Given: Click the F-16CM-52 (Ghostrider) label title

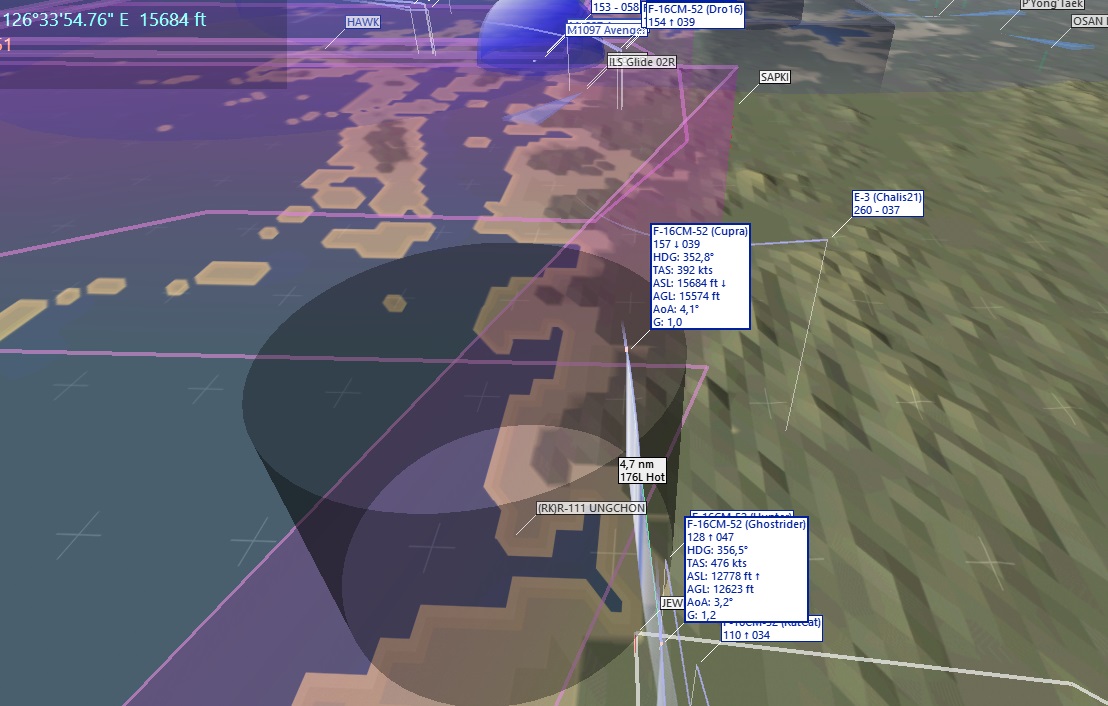Looking at the screenshot, I should [746, 524].
